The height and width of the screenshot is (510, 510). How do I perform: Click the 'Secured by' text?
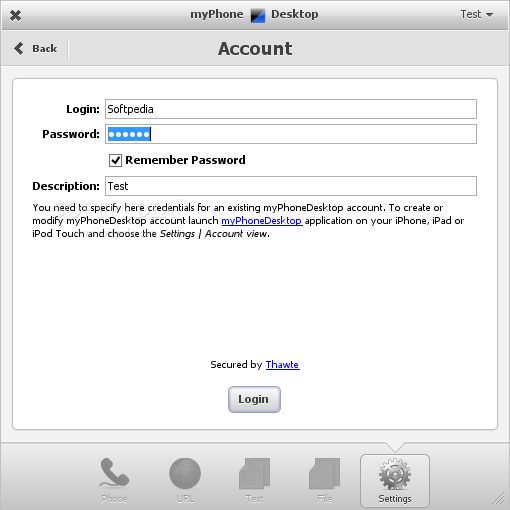point(236,364)
